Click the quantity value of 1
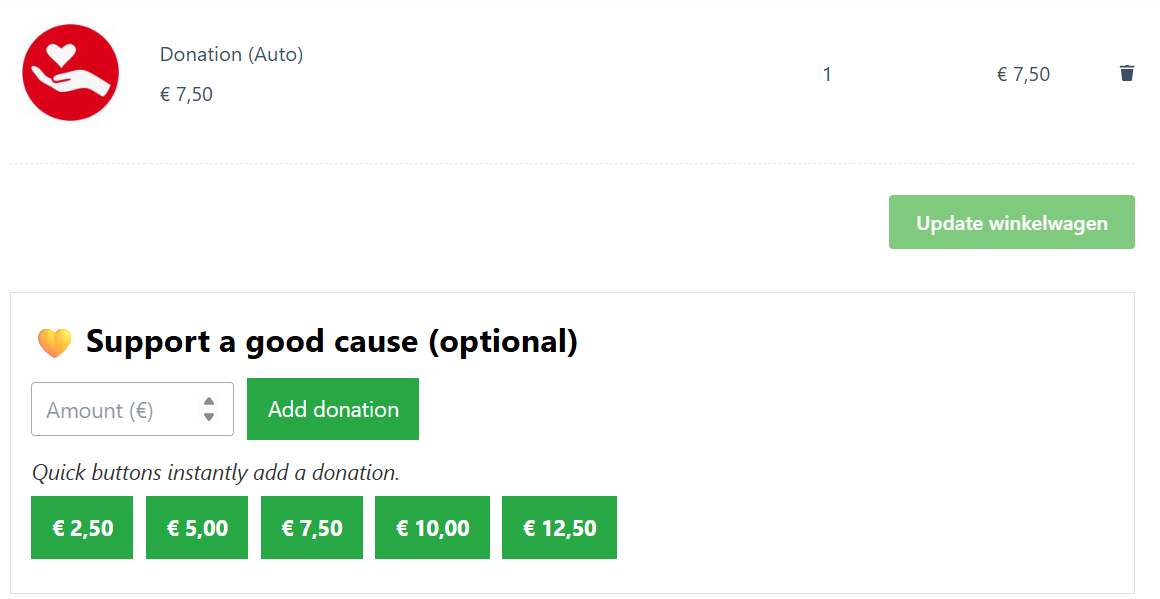 pos(827,73)
